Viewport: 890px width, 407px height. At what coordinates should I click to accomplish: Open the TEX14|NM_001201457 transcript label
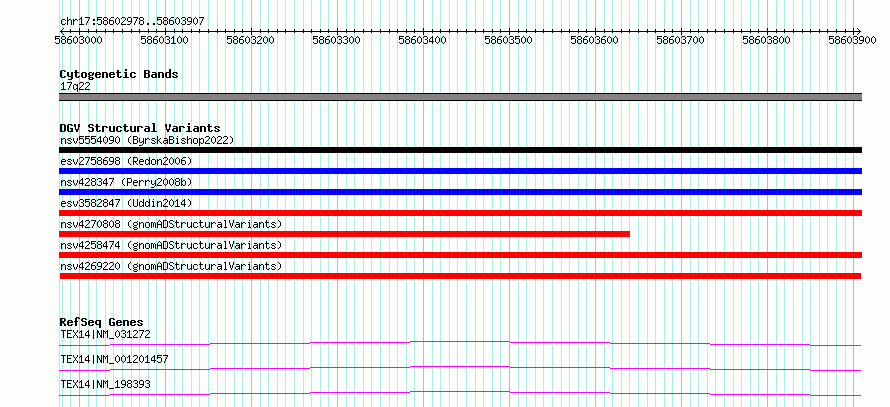click(x=114, y=359)
